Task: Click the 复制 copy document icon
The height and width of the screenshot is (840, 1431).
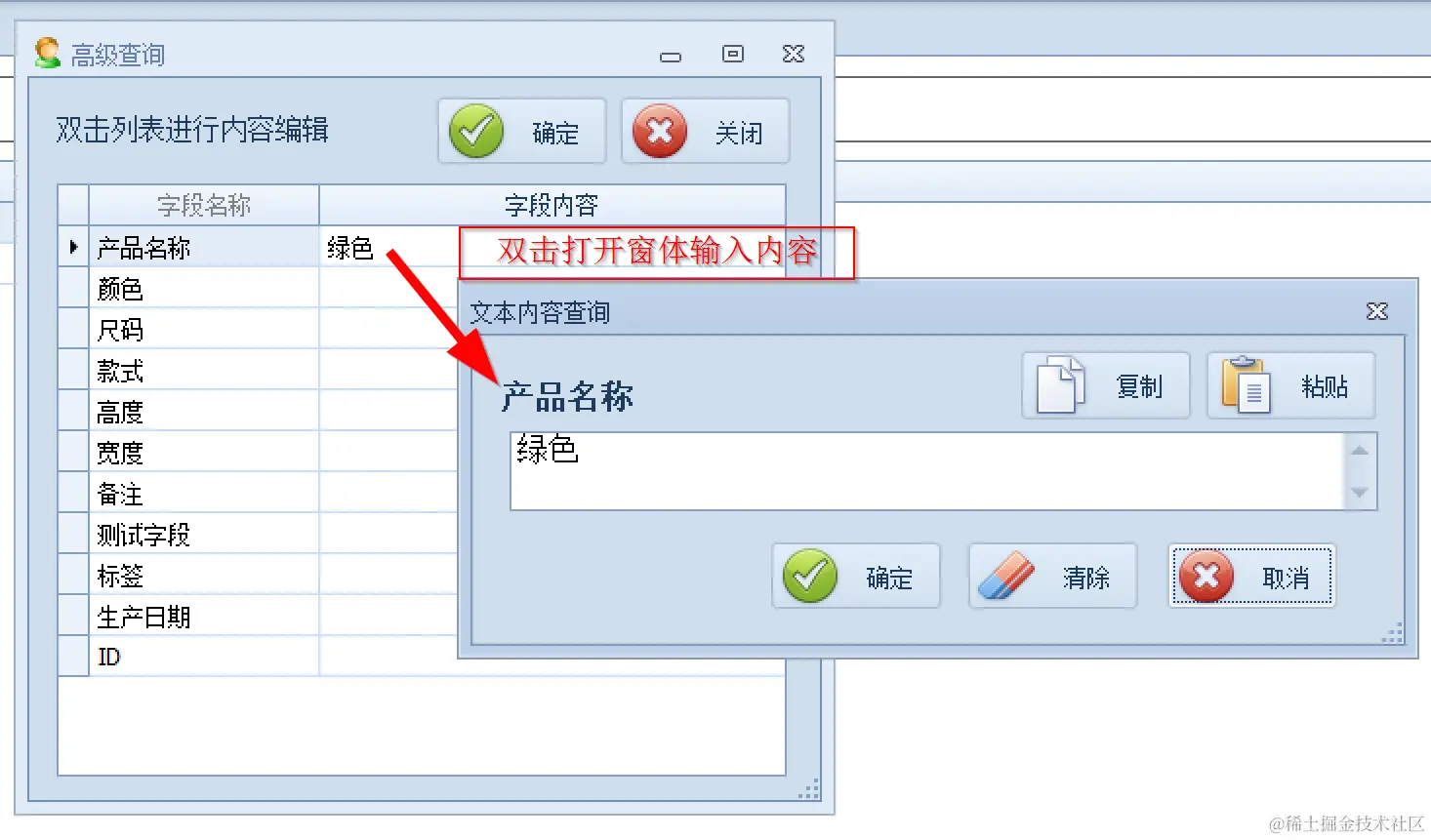Action: tap(1060, 385)
